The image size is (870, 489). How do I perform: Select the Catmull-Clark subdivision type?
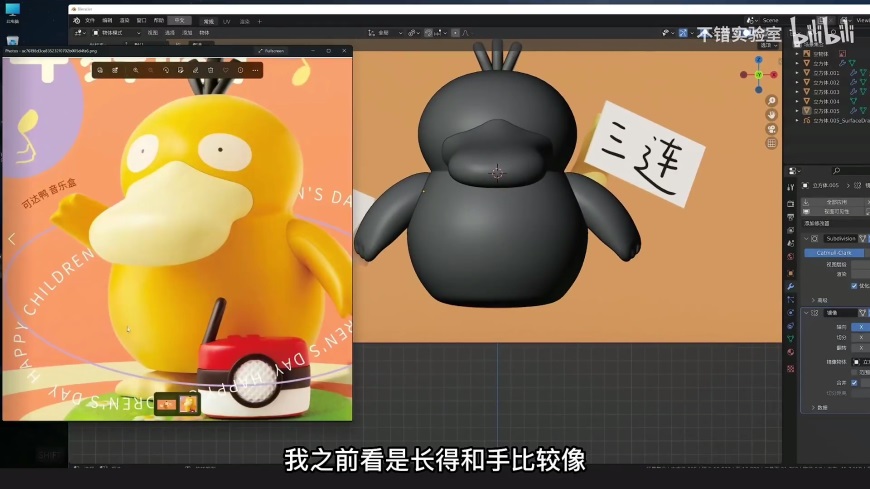click(x=833, y=253)
